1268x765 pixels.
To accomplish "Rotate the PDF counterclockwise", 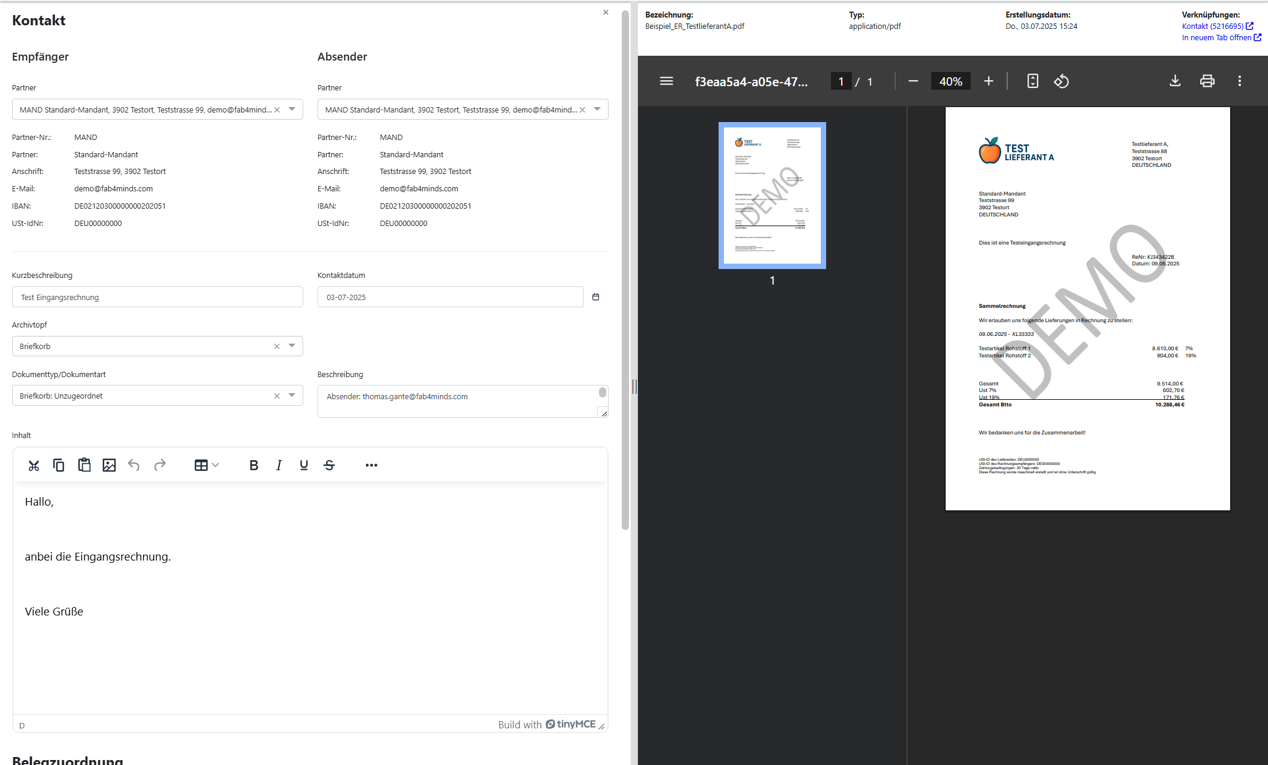I will [1061, 81].
